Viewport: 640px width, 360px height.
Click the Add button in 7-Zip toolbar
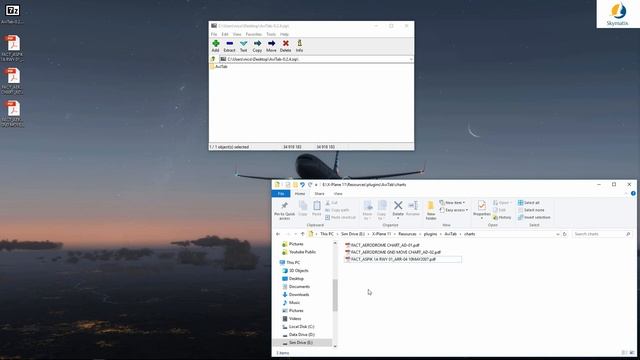pos(216,46)
